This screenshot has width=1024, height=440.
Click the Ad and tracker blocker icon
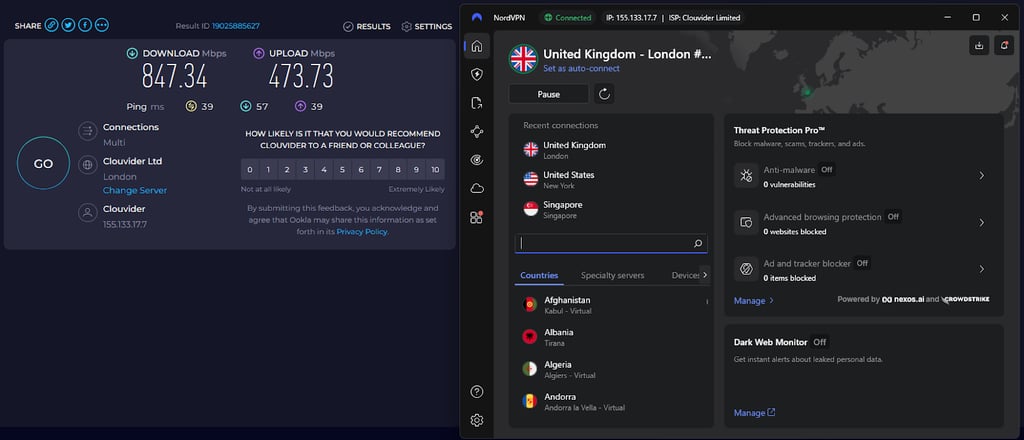pyautogui.click(x=746, y=269)
